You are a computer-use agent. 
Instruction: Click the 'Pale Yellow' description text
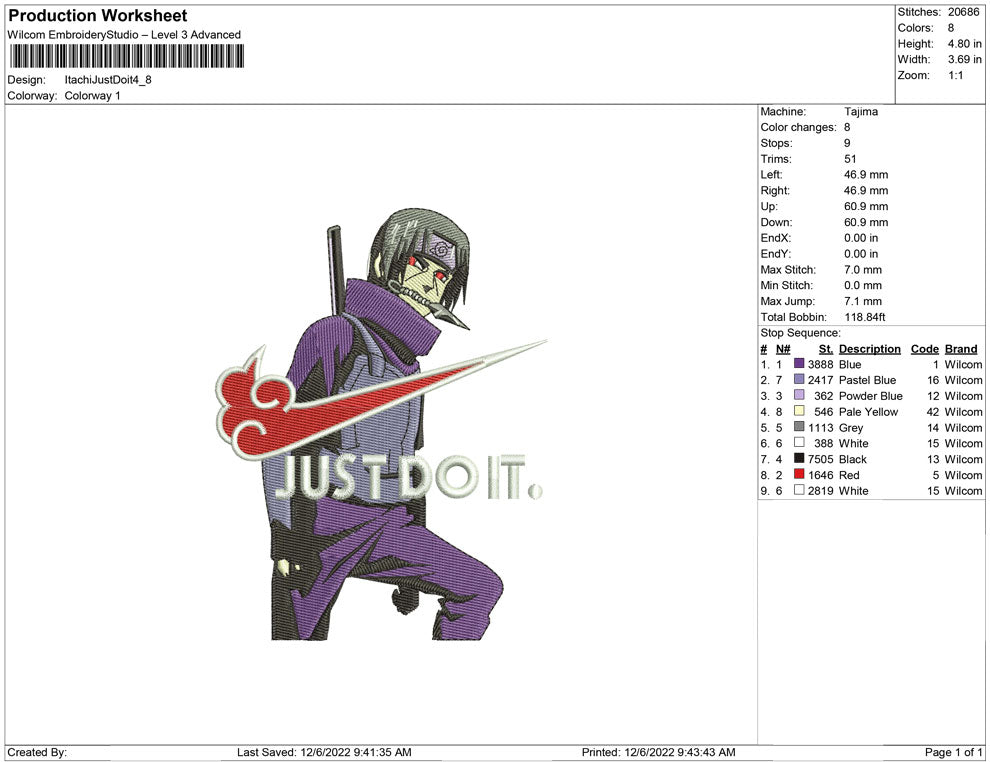[x=868, y=412]
